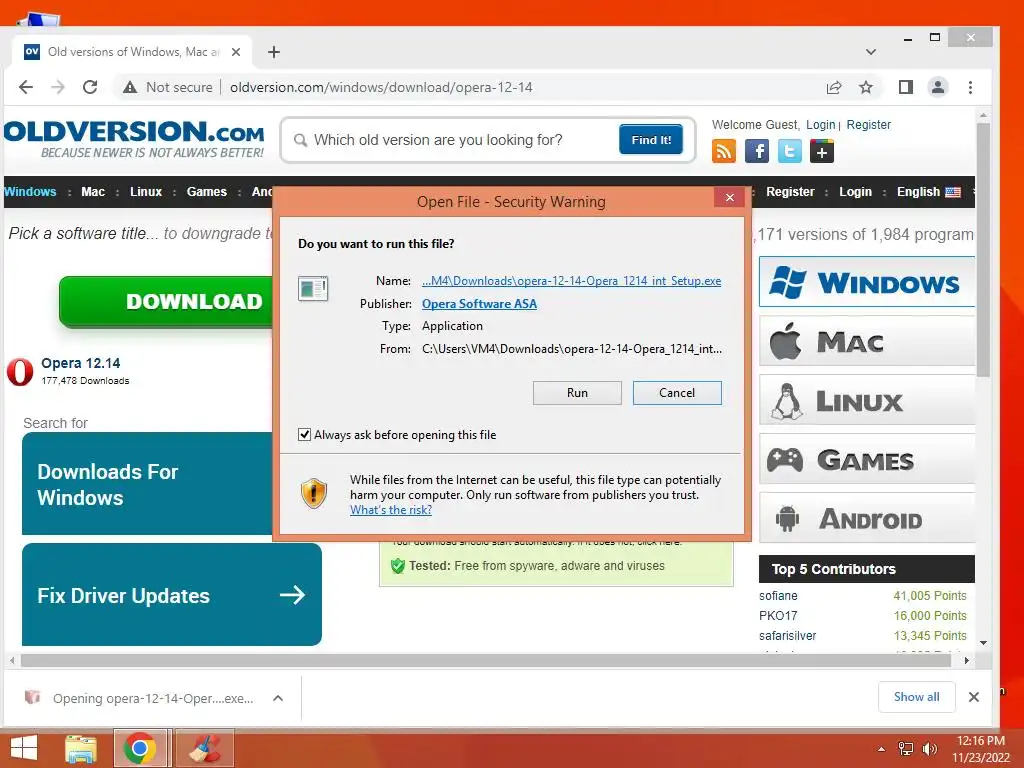Click the CCleaner taskbar icon
This screenshot has width=1024, height=768.
(x=204, y=748)
